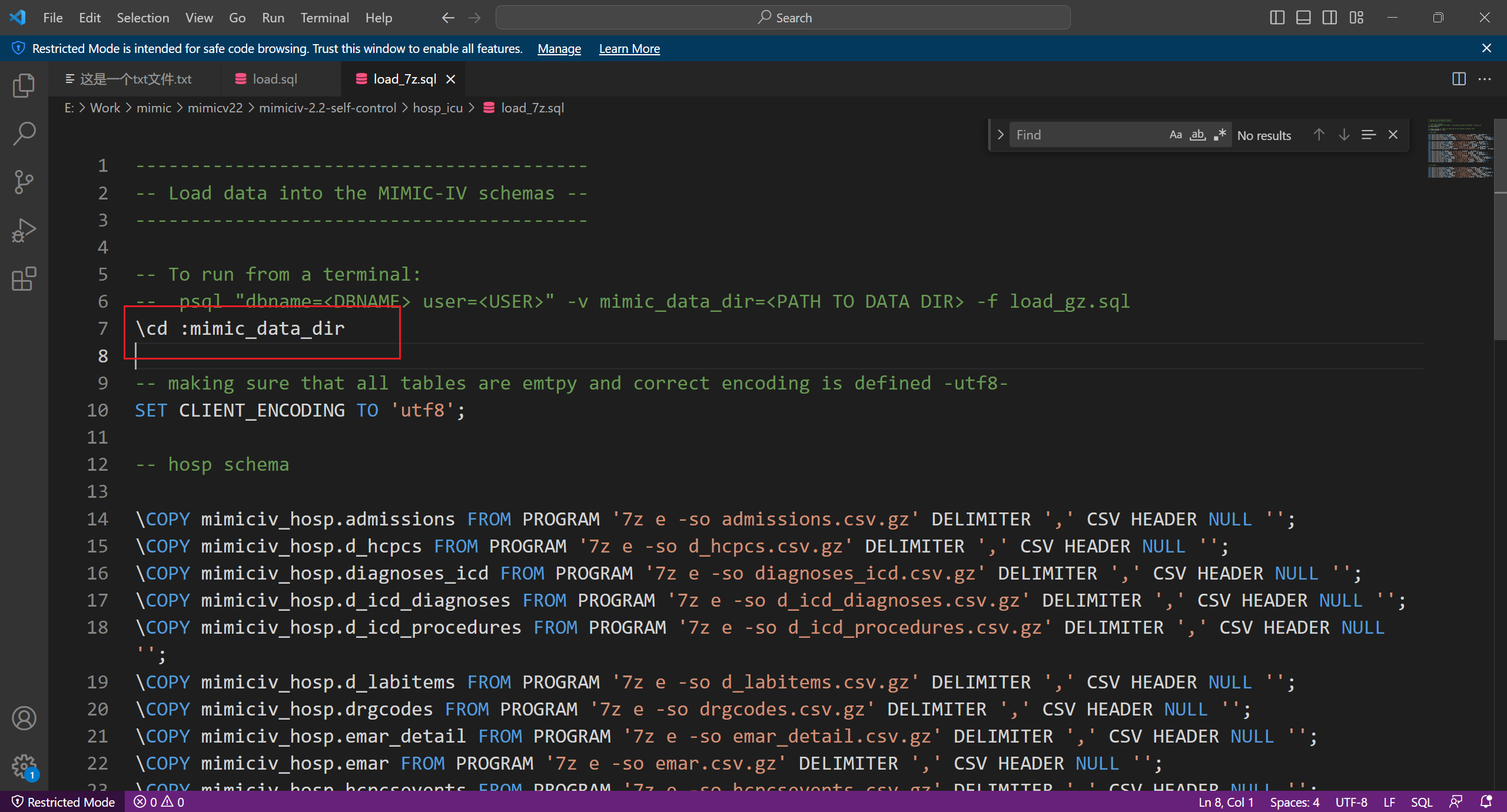Click the Learn More link
The image size is (1507, 812).
pyautogui.click(x=629, y=49)
